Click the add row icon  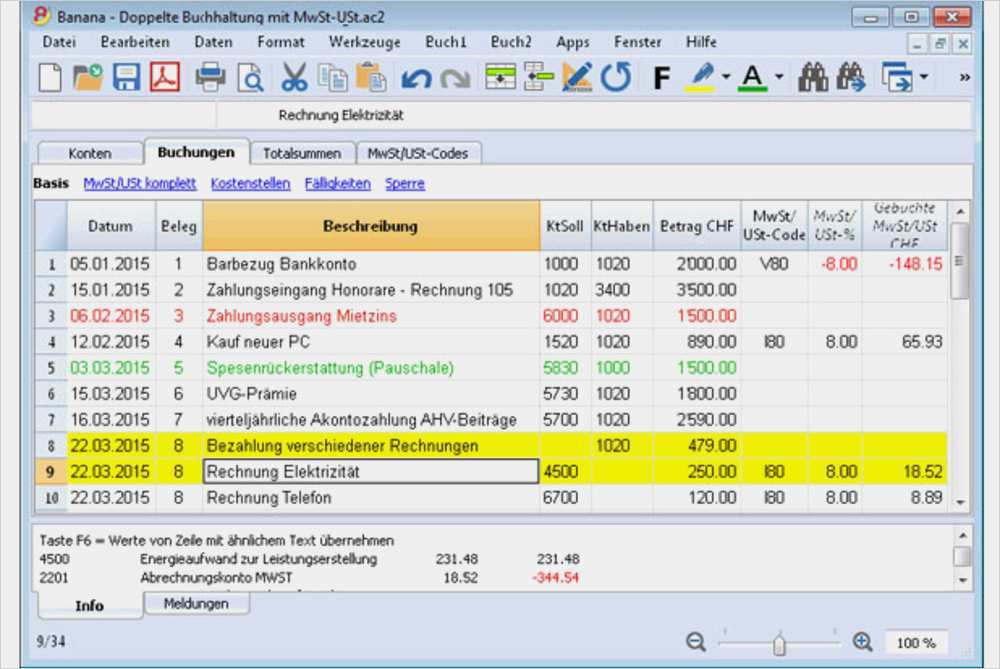tap(500, 77)
